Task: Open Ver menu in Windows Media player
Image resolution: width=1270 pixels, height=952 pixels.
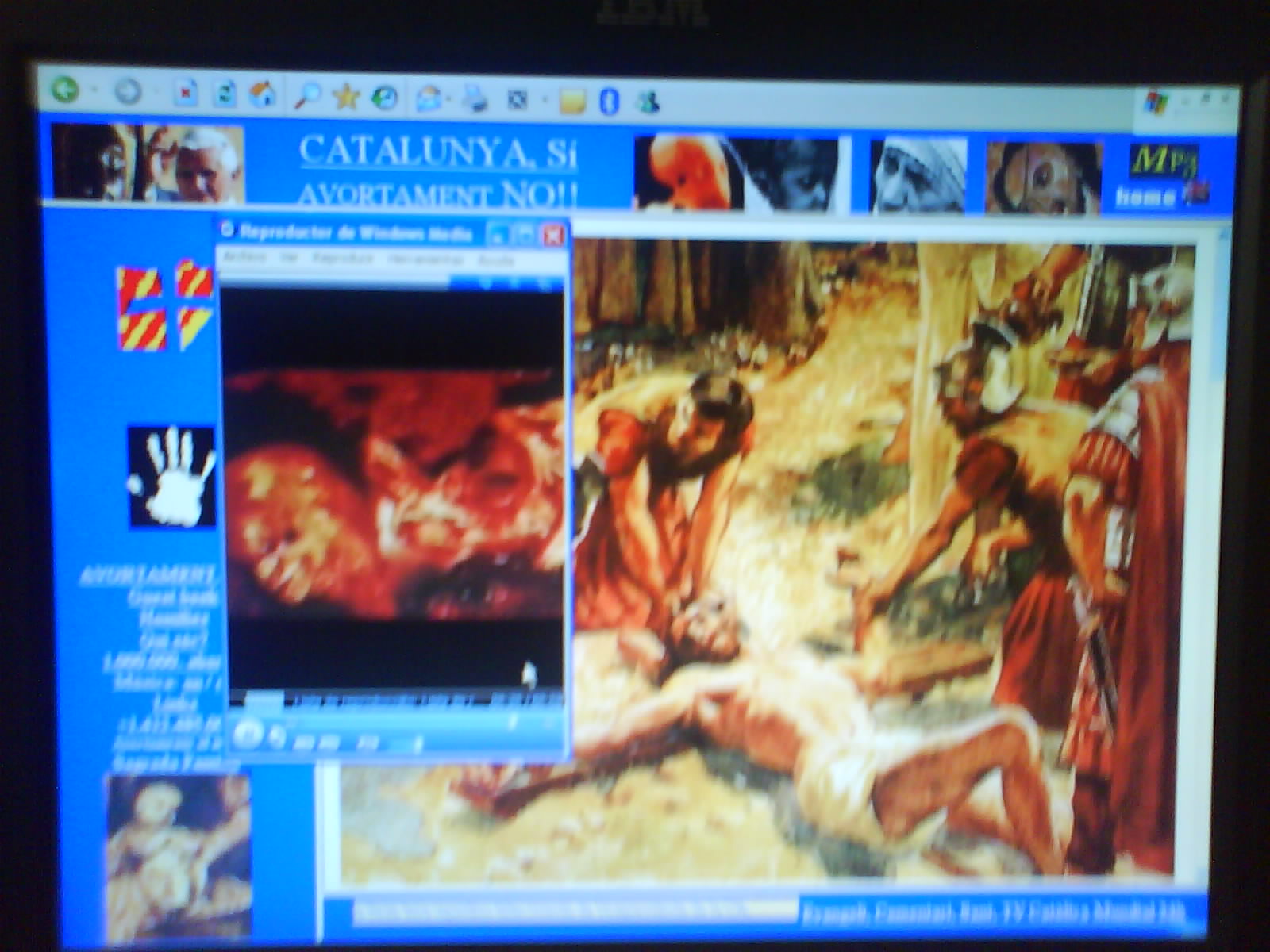Action: pyautogui.click(x=290, y=258)
